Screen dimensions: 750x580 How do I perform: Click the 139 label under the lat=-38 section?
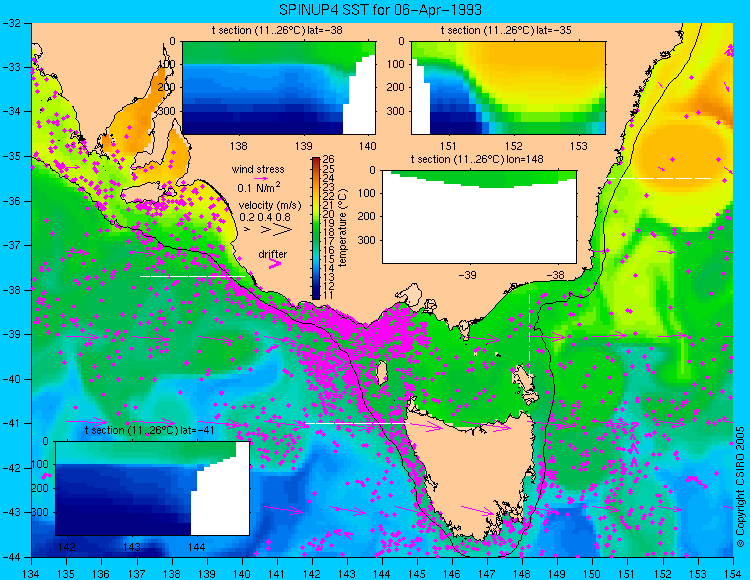tap(303, 145)
